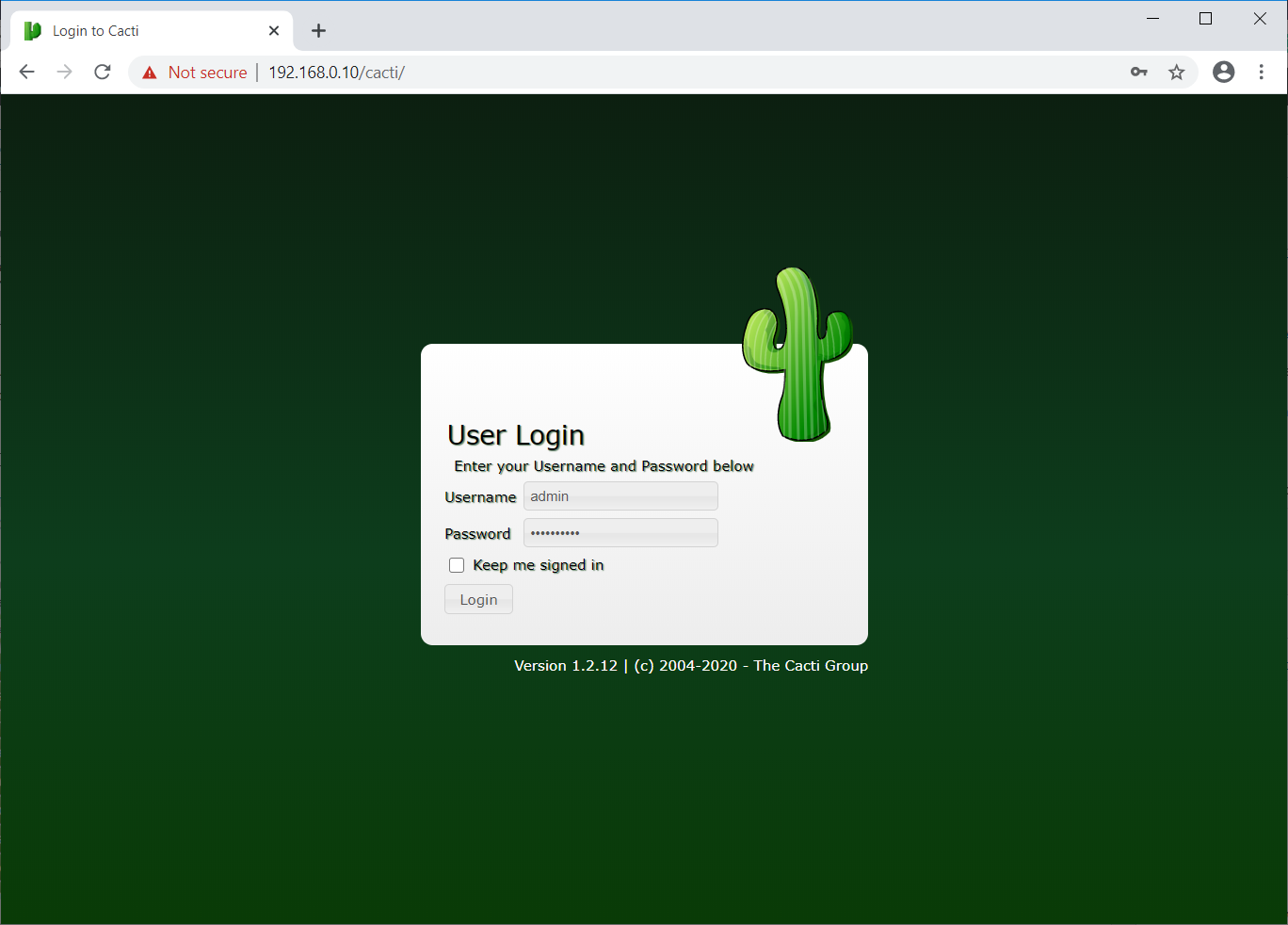Open Chrome three-dot menu

(x=1262, y=72)
